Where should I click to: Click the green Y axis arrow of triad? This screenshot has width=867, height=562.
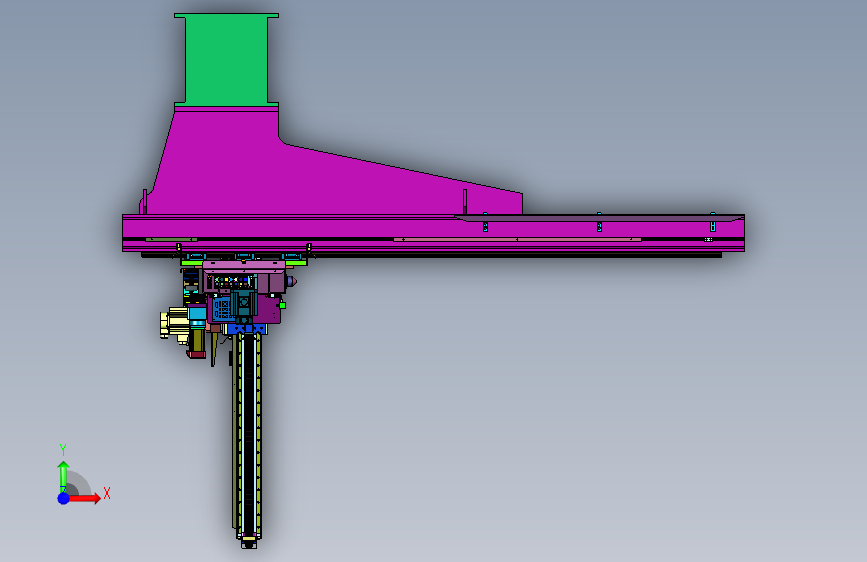pyautogui.click(x=63, y=476)
